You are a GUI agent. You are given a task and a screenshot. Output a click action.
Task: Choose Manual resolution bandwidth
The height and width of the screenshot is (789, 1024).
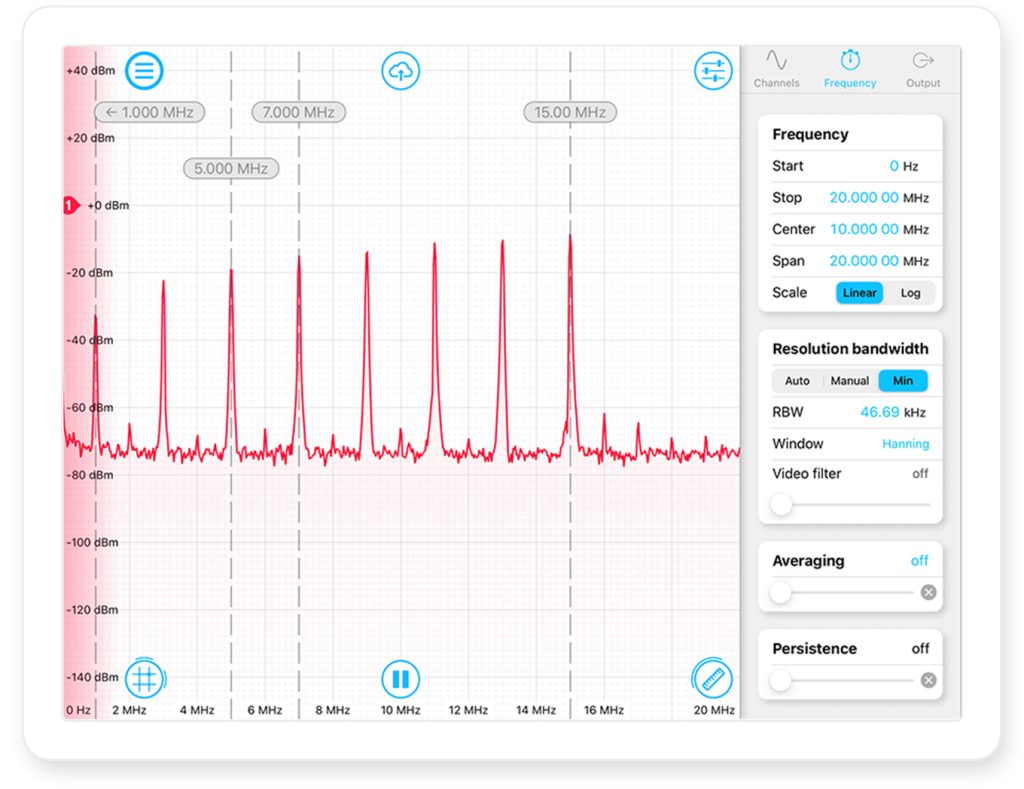click(x=850, y=381)
